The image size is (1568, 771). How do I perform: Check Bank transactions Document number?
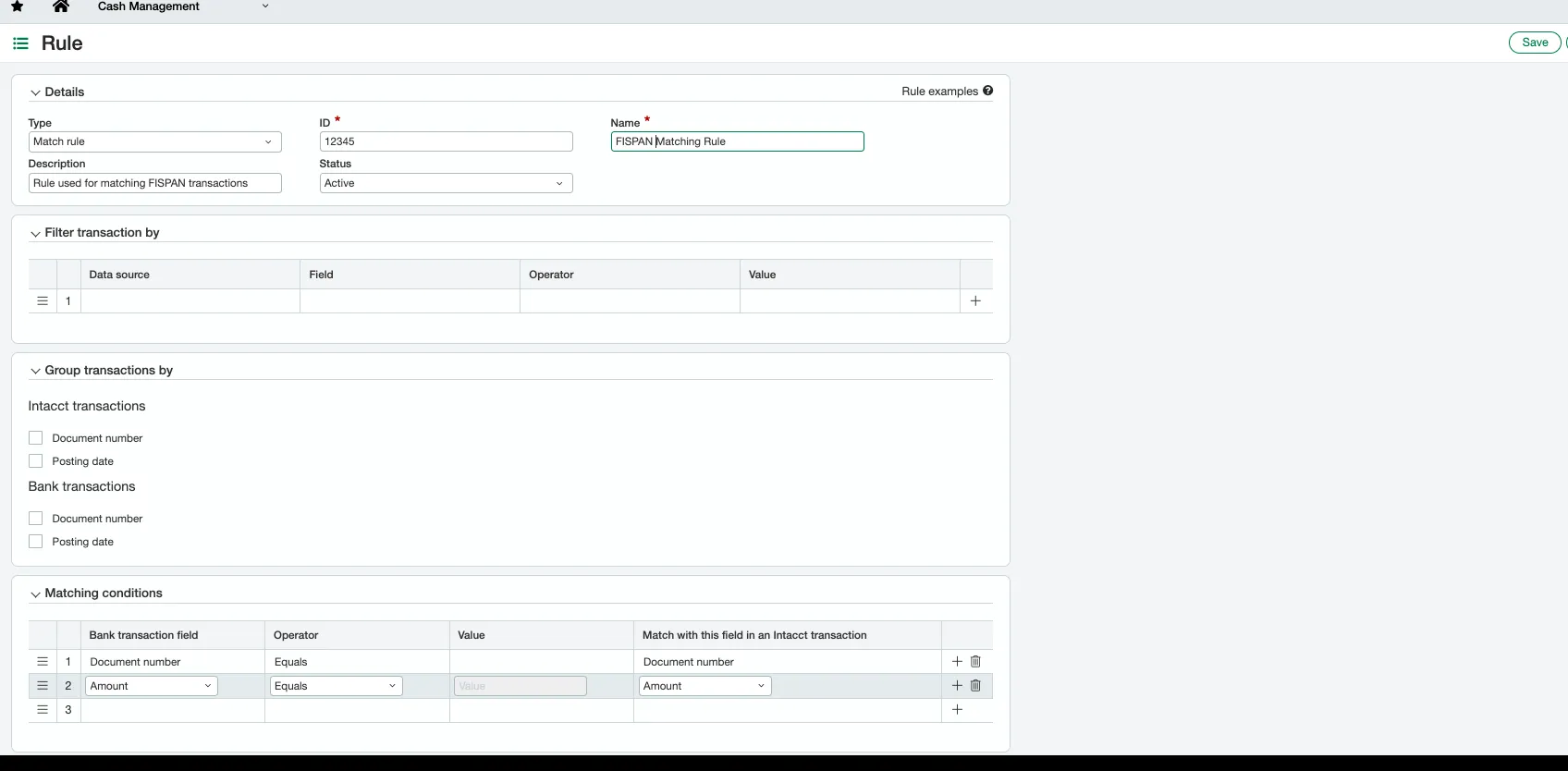(36, 519)
